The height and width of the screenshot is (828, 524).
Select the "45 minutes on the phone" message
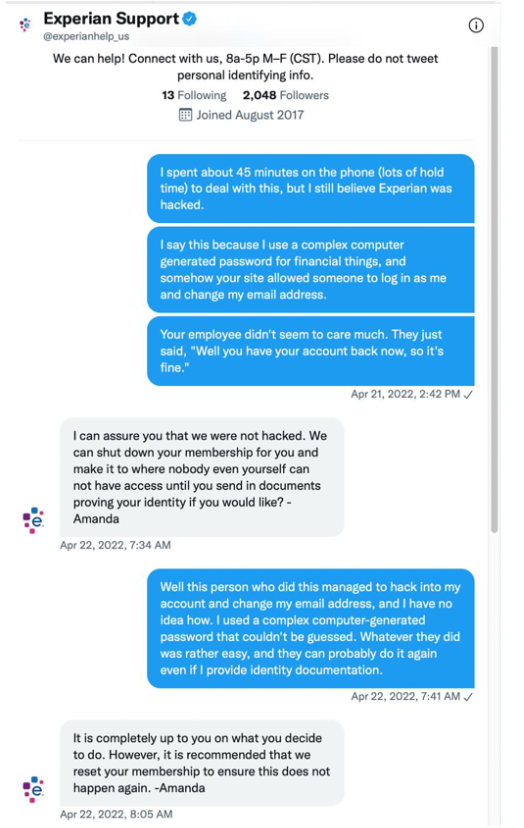pyautogui.click(x=311, y=189)
